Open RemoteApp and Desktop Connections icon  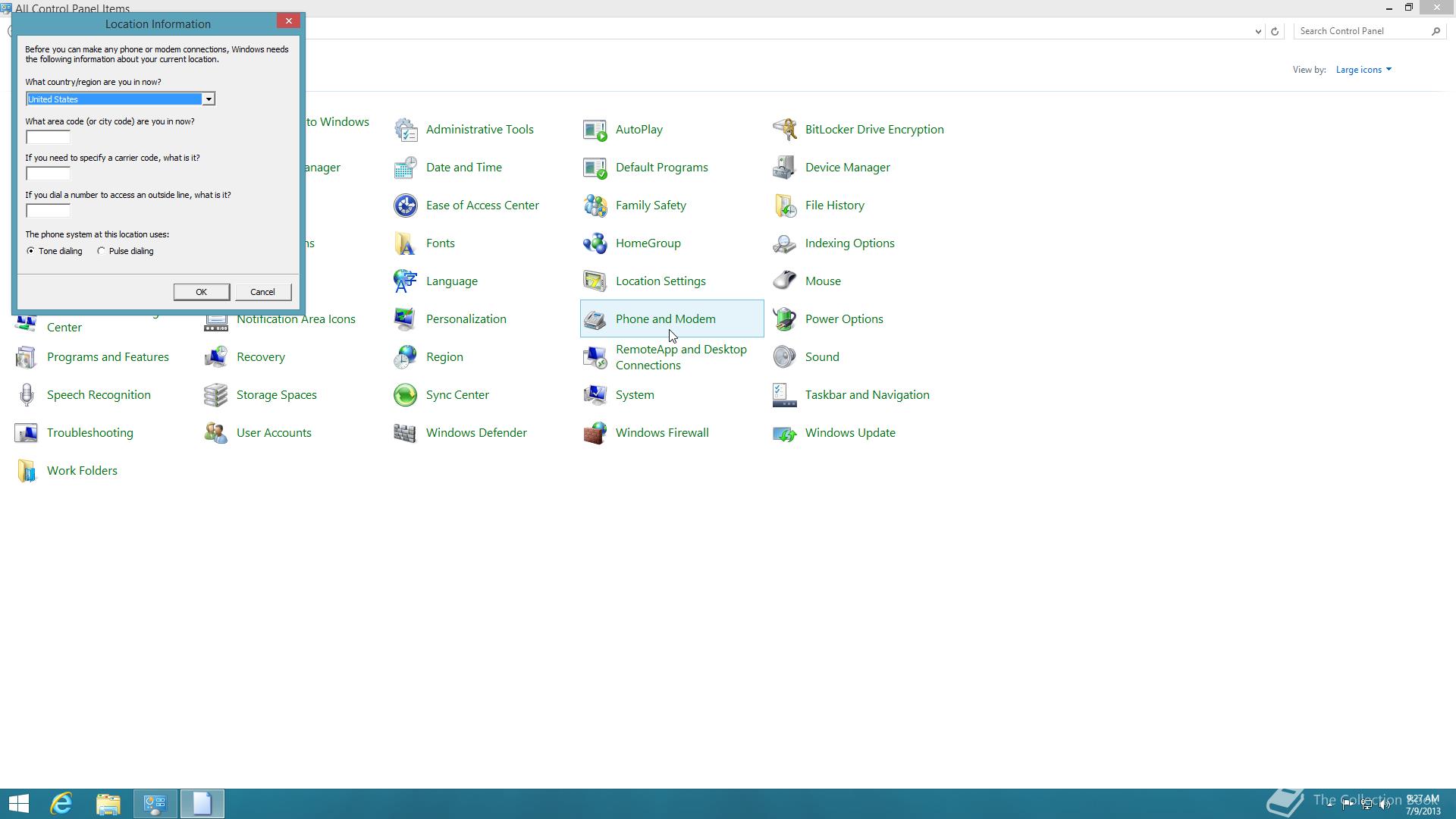595,357
